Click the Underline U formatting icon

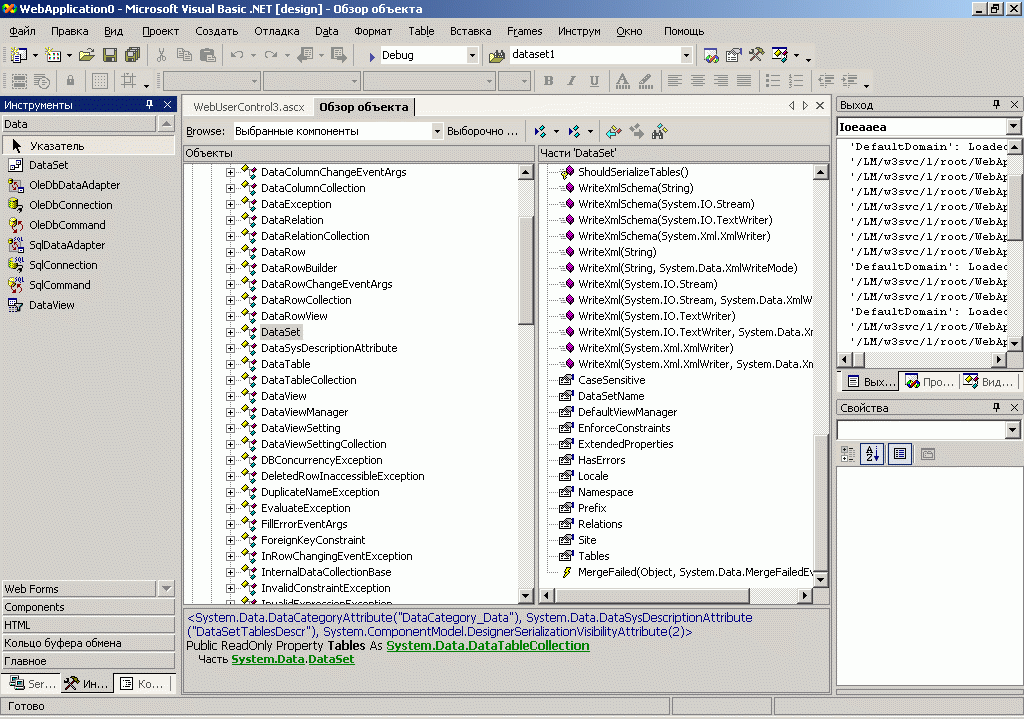click(x=594, y=81)
